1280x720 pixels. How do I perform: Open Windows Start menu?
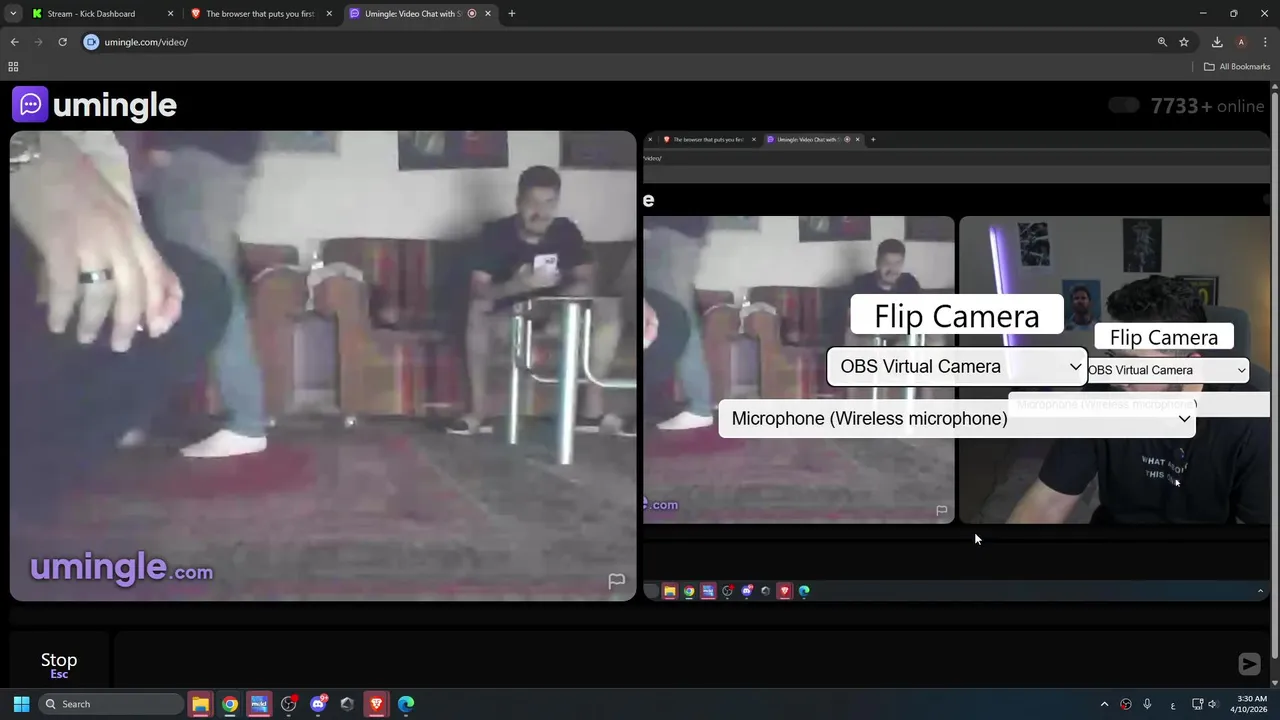click(21, 704)
